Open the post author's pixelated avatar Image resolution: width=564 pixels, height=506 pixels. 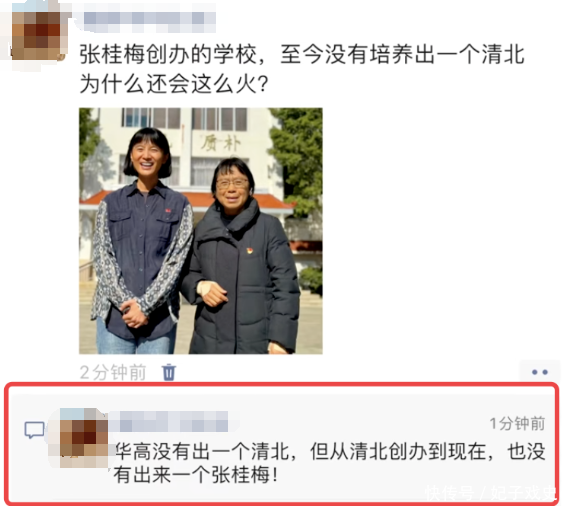[38, 34]
